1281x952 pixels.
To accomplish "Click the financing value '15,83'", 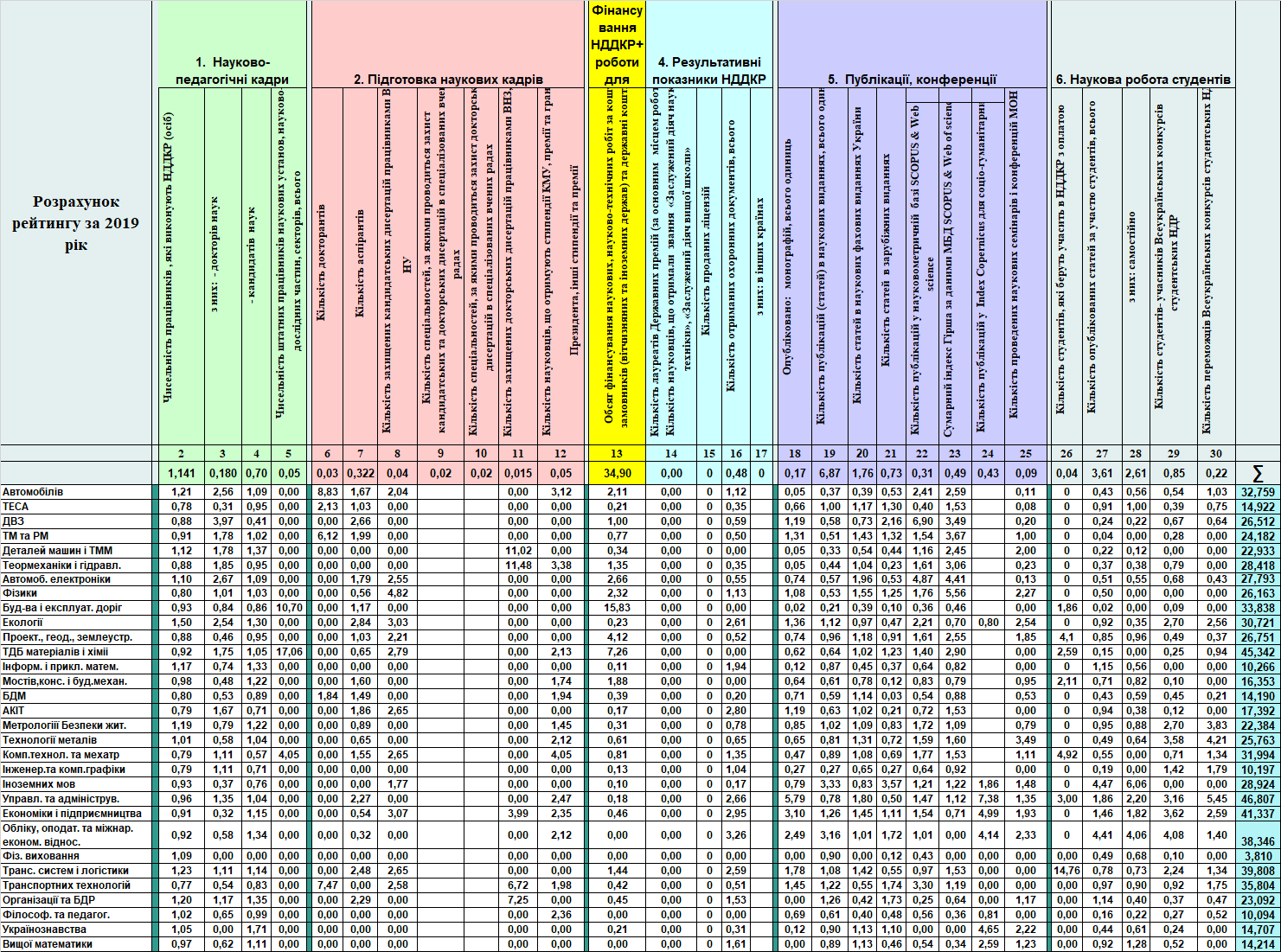I will (617, 609).
